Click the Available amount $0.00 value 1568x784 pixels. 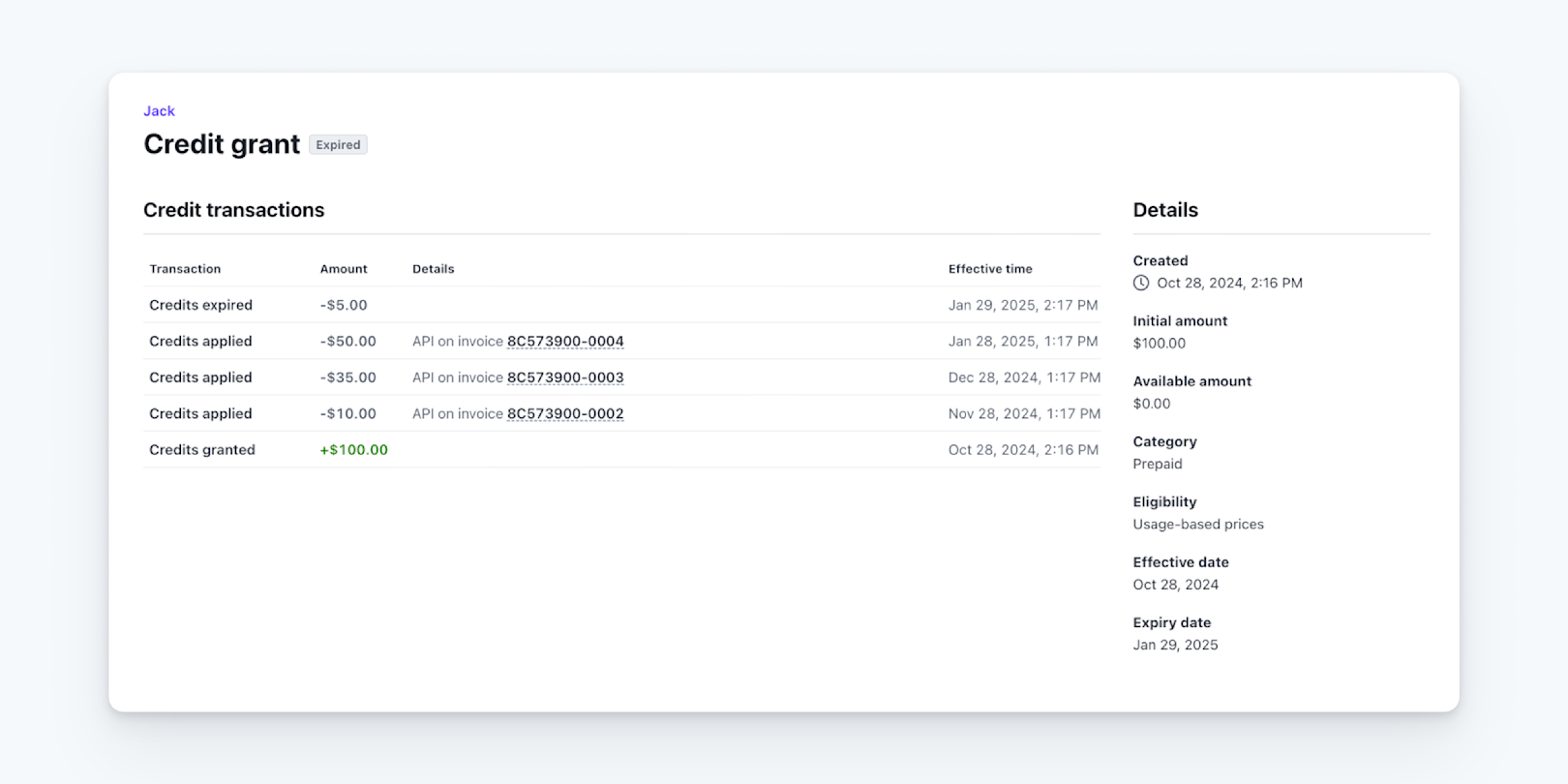click(1151, 404)
